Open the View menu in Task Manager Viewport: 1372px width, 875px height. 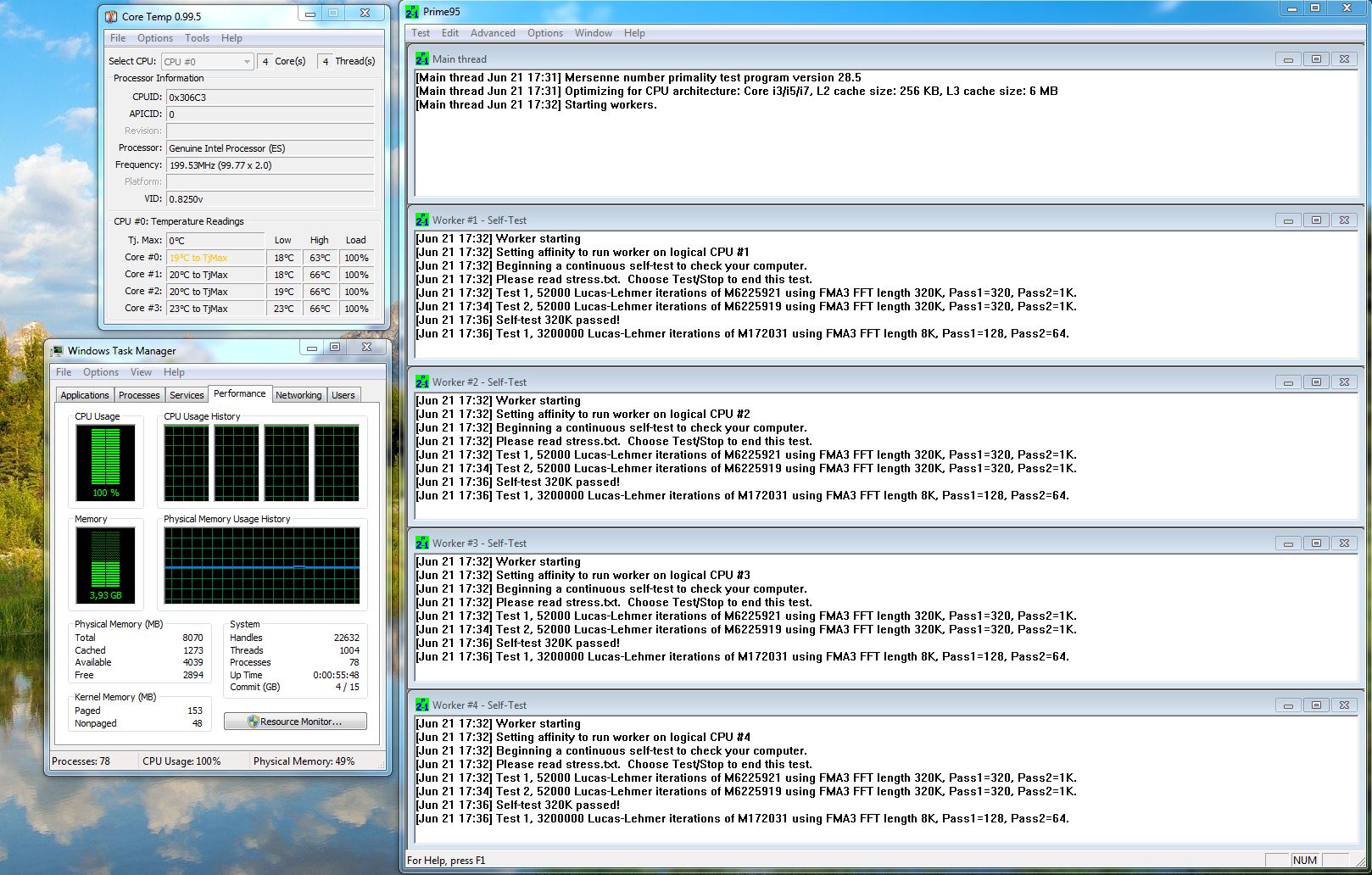point(141,372)
